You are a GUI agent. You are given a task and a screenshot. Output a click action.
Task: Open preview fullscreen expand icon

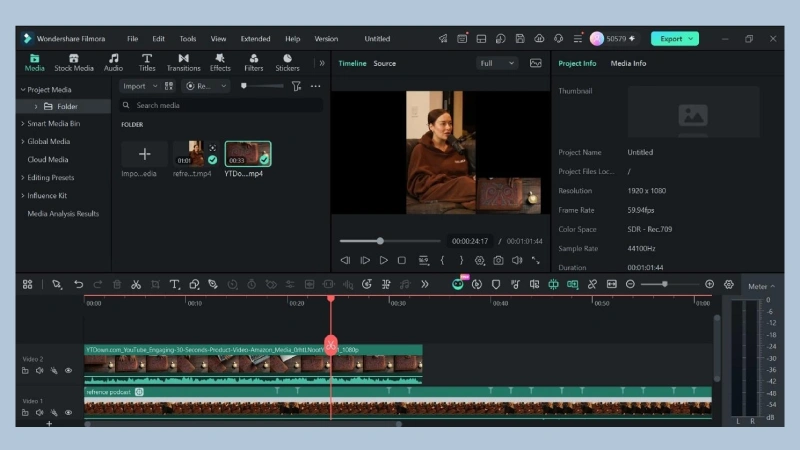(x=536, y=260)
